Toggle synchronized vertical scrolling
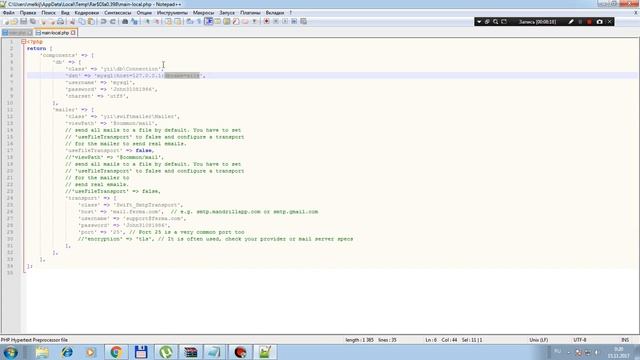Screen dimensions: 640x360 pyautogui.click(x=168, y=21)
